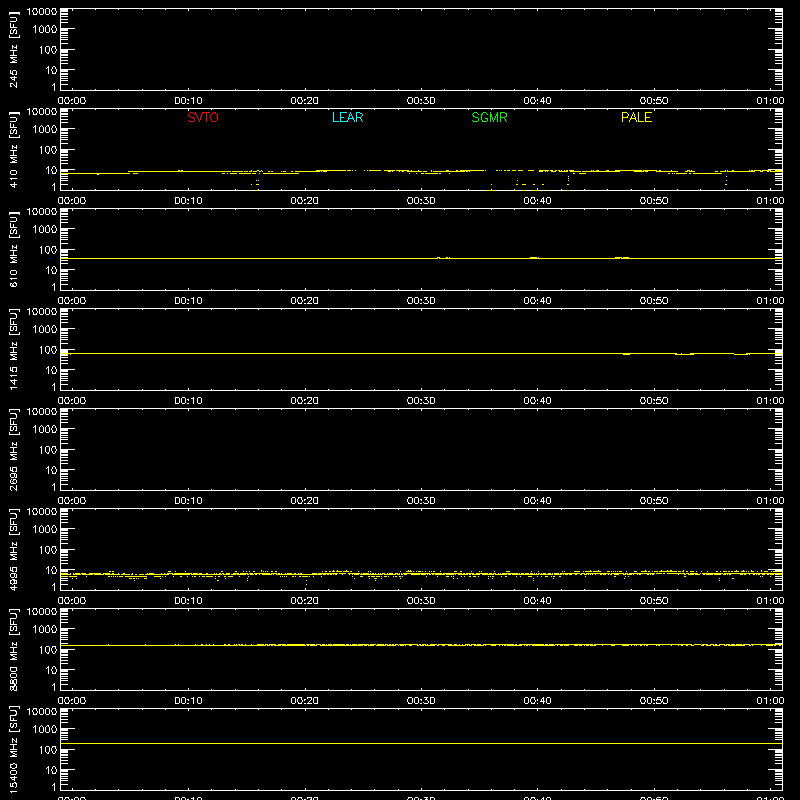Click the cyan LEAR station label
Image resolution: width=800 pixels, height=800 pixels.
pyautogui.click(x=347, y=117)
